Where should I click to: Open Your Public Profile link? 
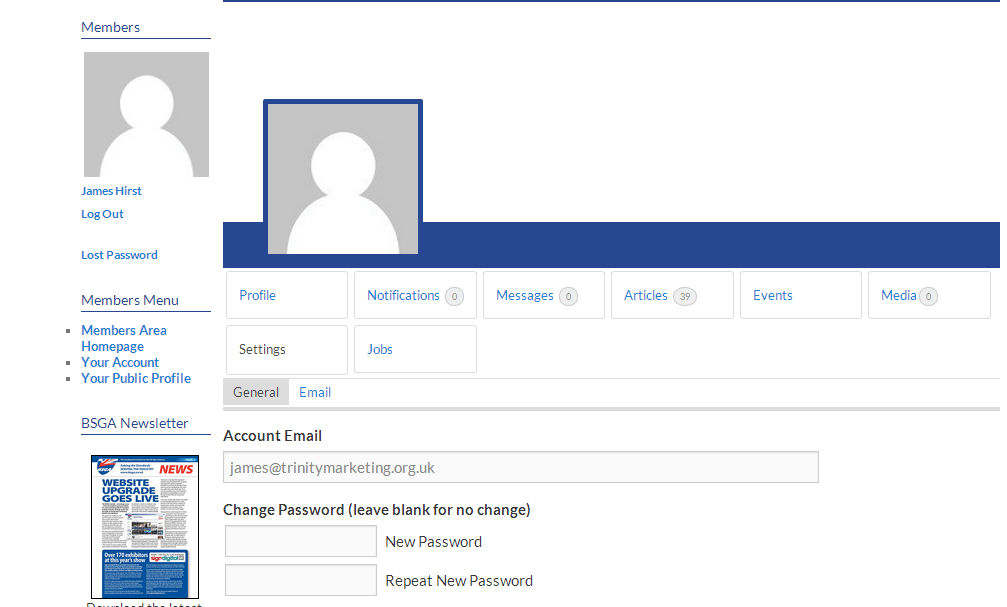coord(136,378)
